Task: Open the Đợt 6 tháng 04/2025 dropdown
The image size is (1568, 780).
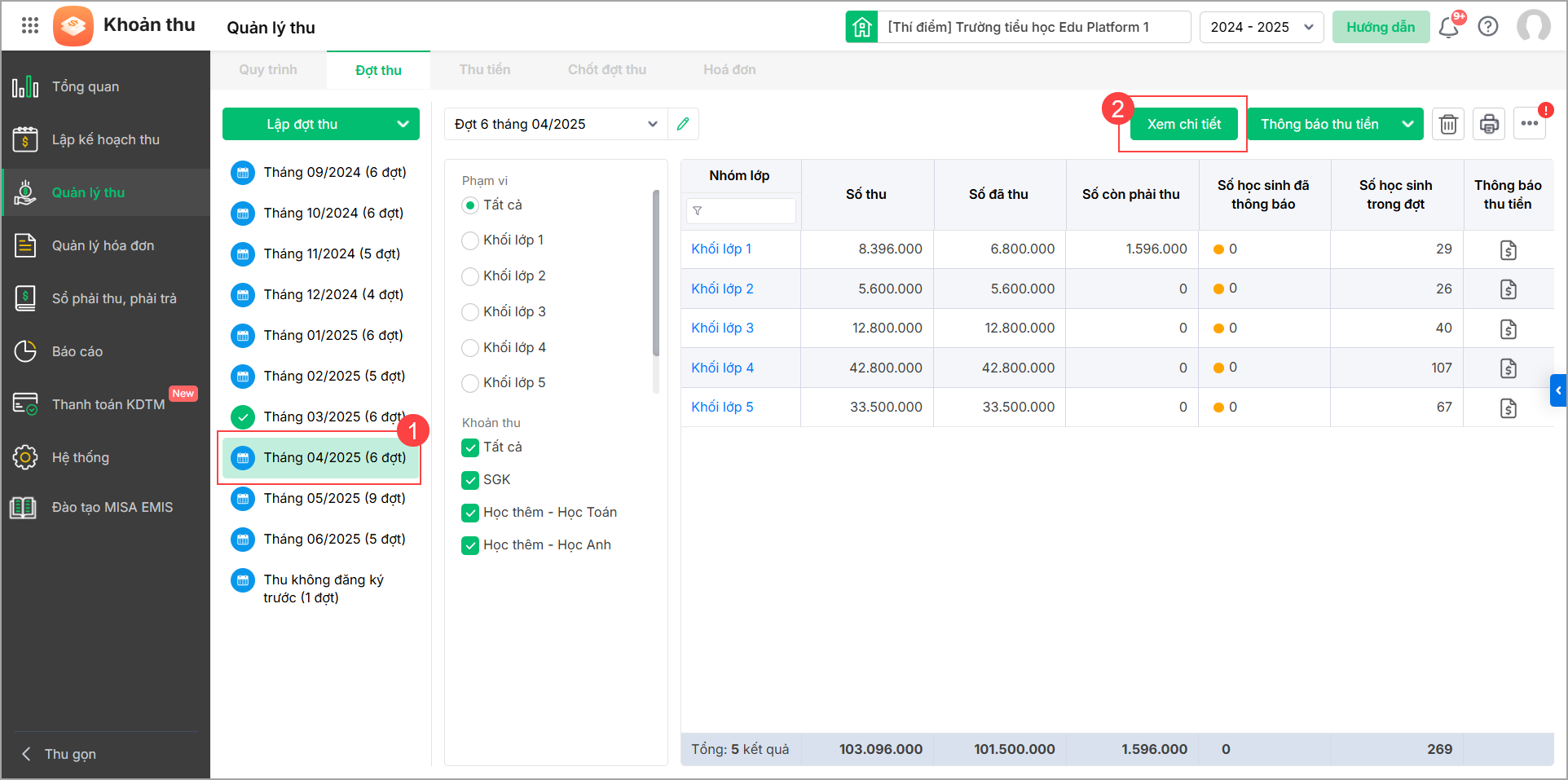Action: click(x=556, y=124)
